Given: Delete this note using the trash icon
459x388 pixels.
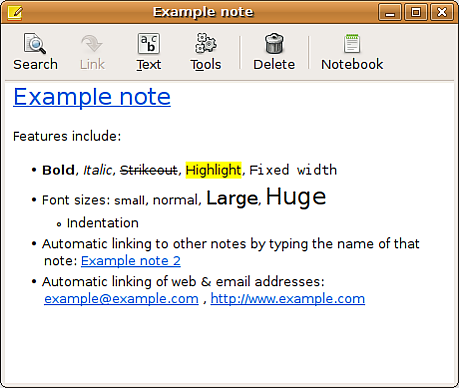Looking at the screenshot, I should coord(274,52).
